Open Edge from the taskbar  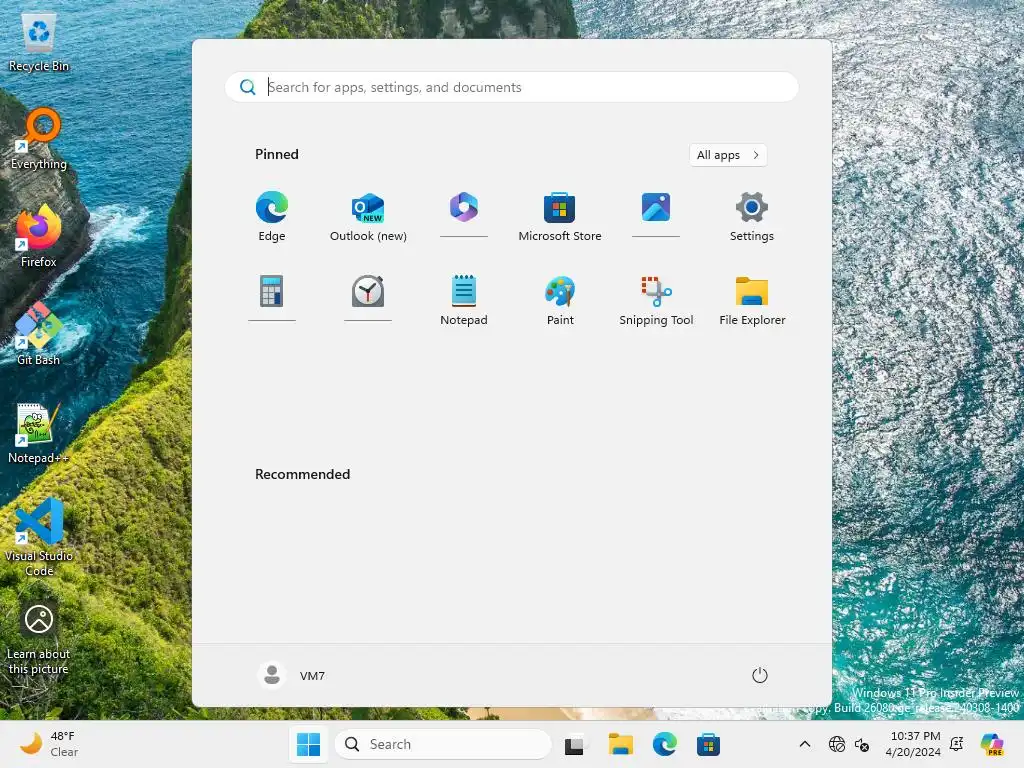664,744
